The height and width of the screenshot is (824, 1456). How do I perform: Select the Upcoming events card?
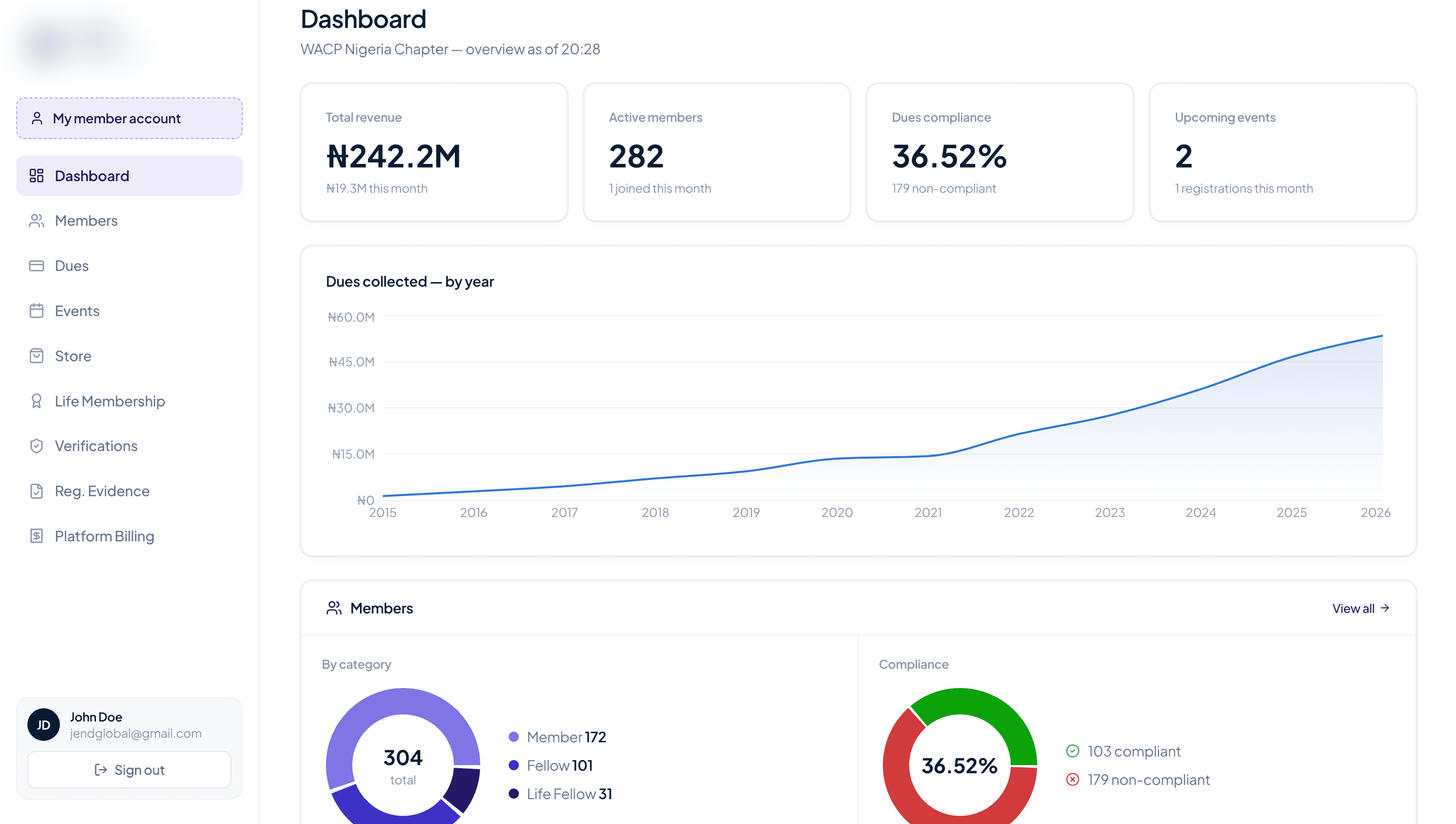(1283, 152)
